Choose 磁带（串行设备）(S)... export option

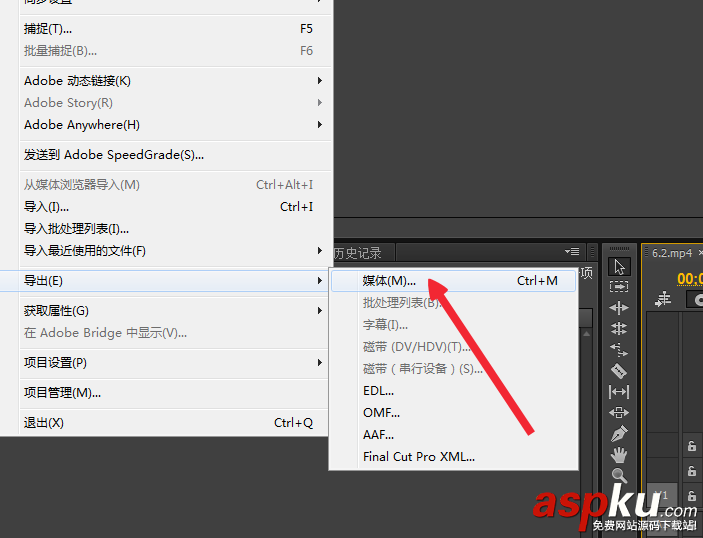[x=453, y=369]
